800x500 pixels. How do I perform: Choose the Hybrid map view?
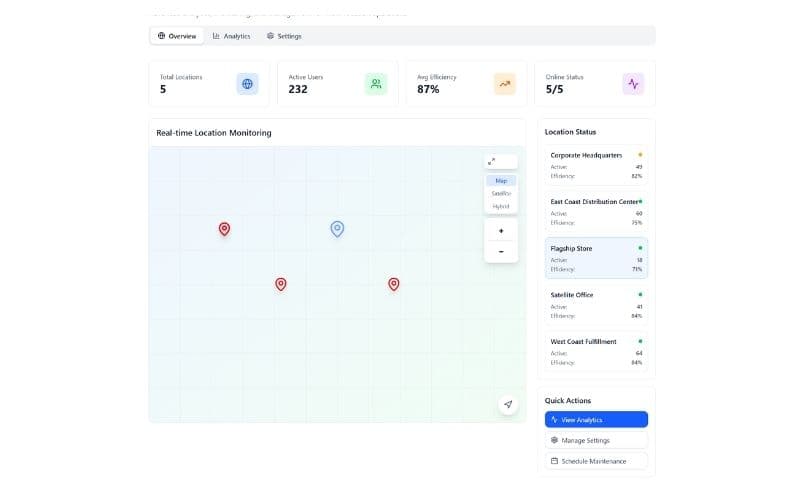coord(501,206)
